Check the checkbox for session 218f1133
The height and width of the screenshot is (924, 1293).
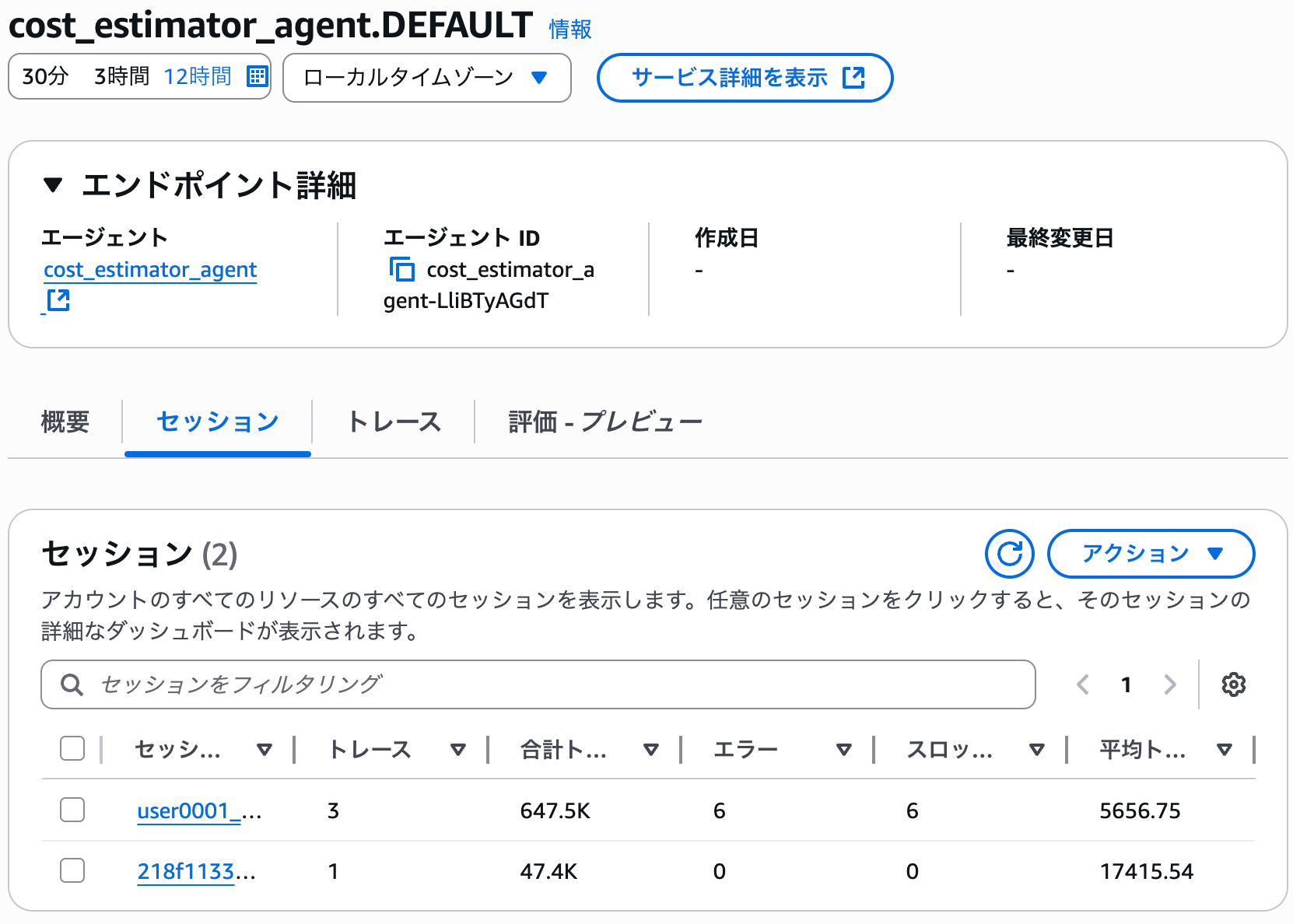coord(72,871)
